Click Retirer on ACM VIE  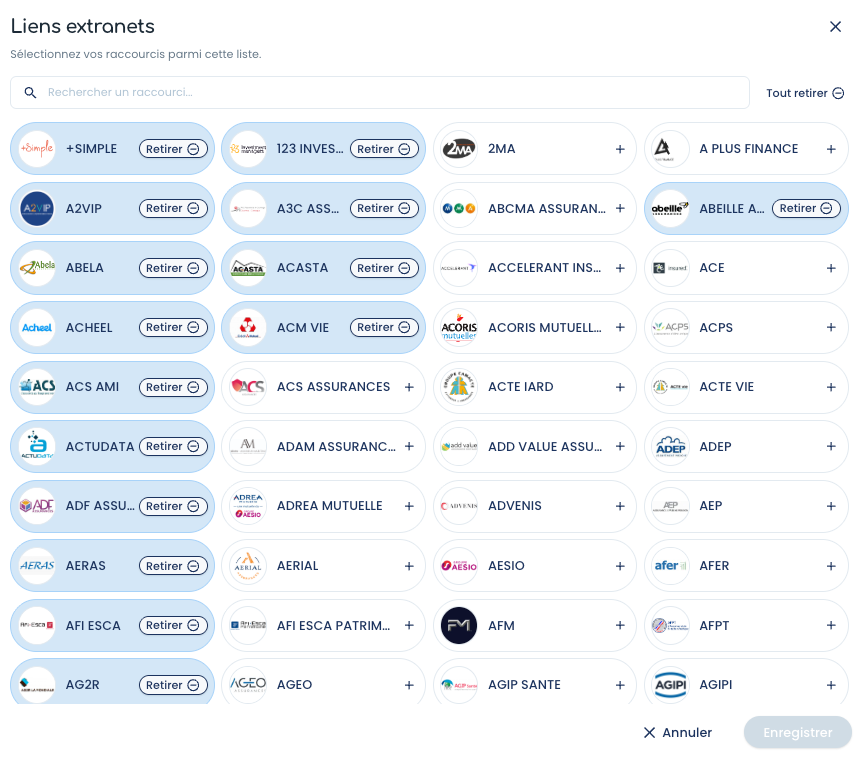tap(384, 327)
